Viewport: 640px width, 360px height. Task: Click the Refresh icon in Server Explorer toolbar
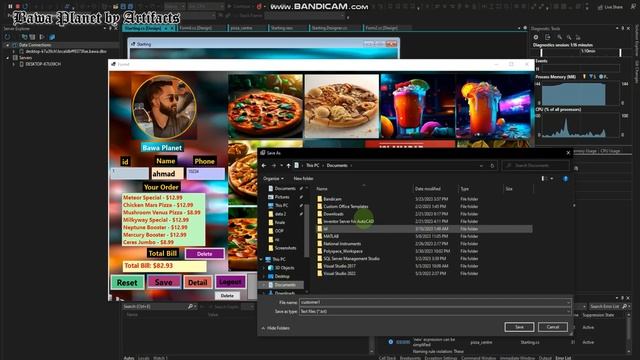7,37
